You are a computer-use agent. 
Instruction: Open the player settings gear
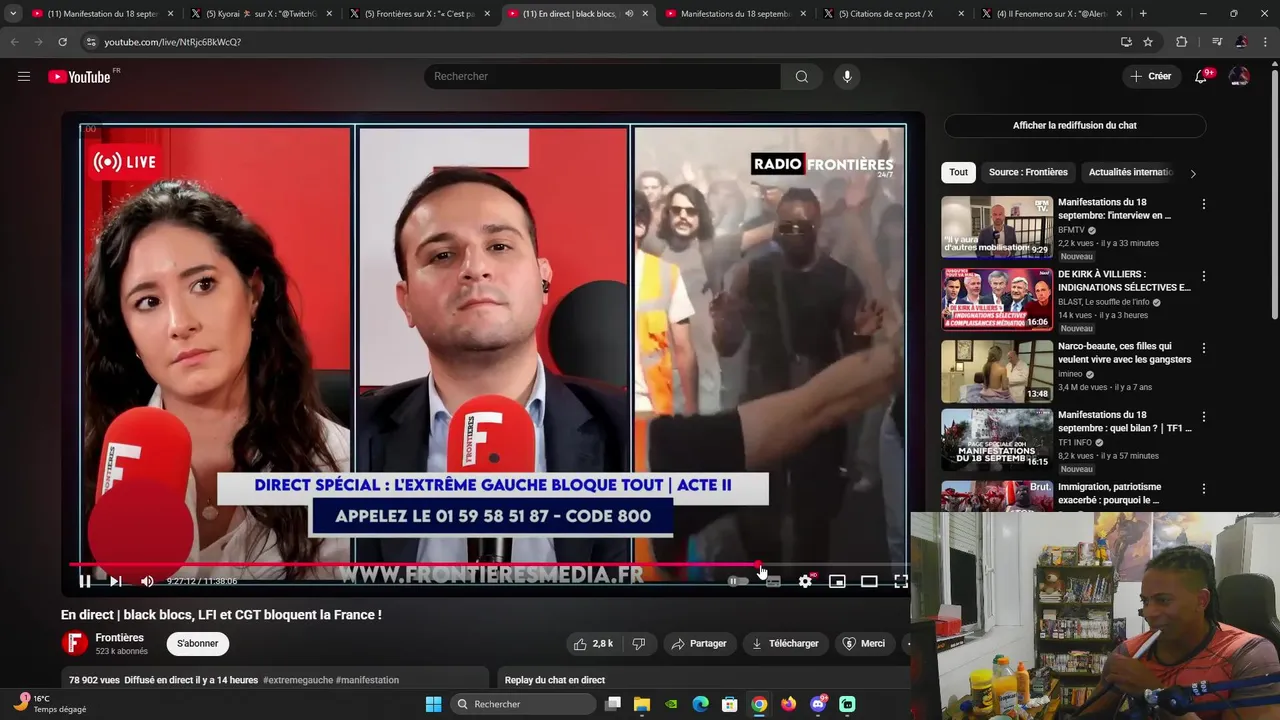coord(805,581)
